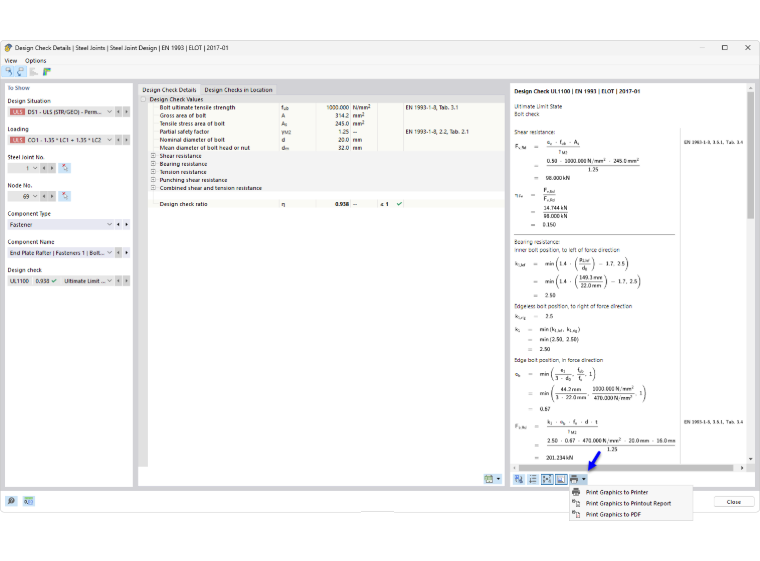Click the colored results diagram toolbar icon

pyautogui.click(x=47, y=72)
